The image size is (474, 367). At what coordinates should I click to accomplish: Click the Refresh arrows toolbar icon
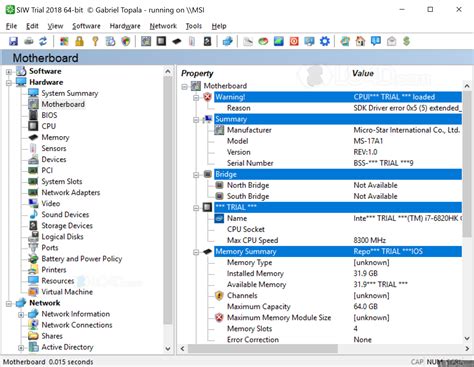click(x=43, y=41)
